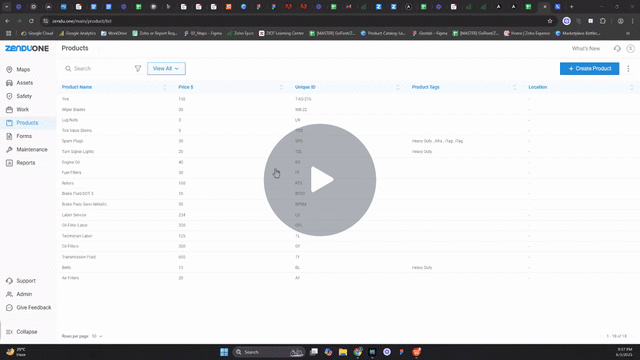Open Reports in the sidebar

[25, 163]
